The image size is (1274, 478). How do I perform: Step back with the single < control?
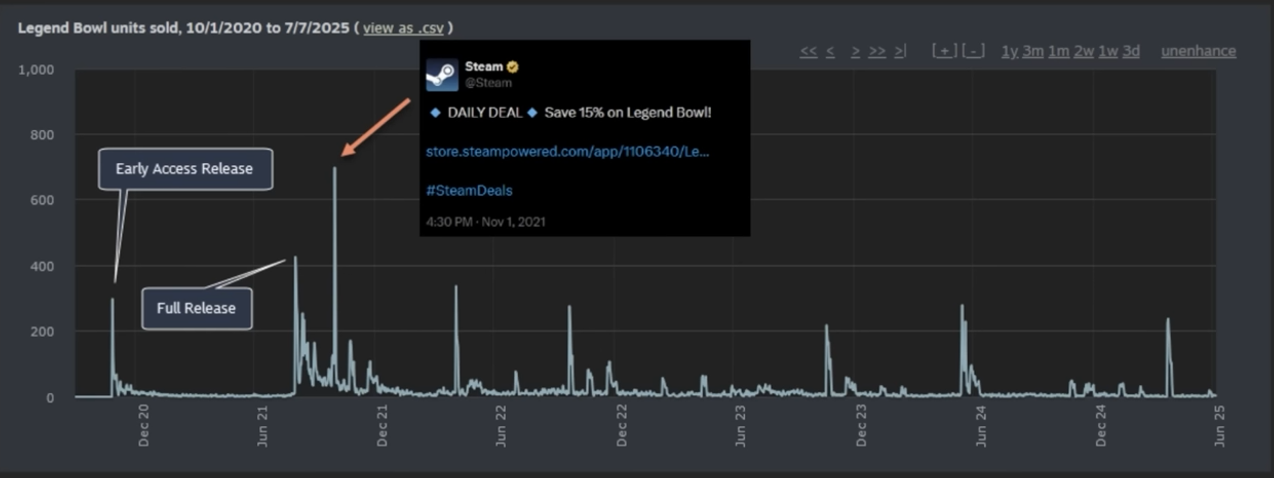tap(830, 51)
